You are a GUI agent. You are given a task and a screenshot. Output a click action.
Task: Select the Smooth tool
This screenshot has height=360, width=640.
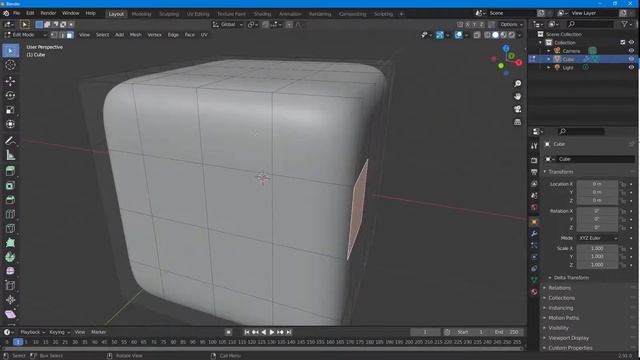(10, 271)
